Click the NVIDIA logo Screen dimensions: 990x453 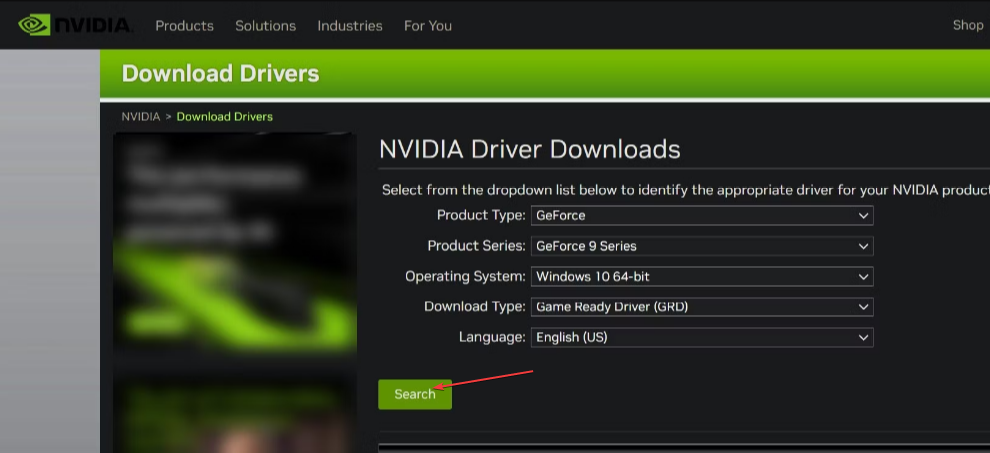pyautogui.click(x=75, y=25)
